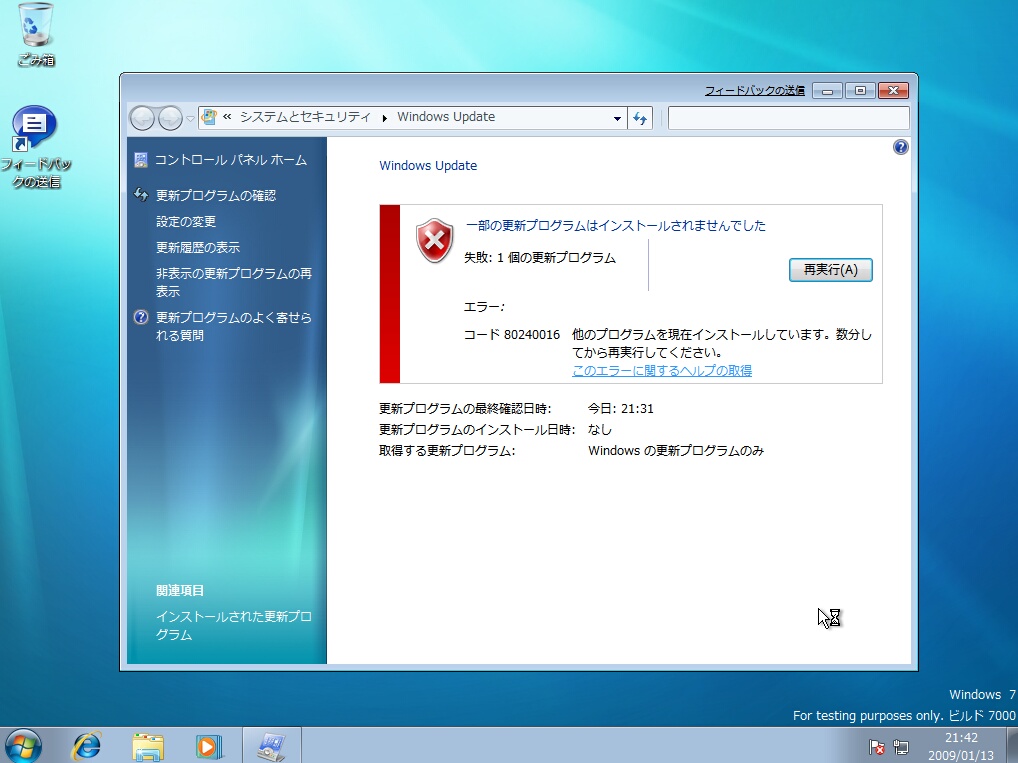This screenshot has height=763, width=1018.
Task: Click the コード 80240016 error code text
Action: [x=512, y=334]
